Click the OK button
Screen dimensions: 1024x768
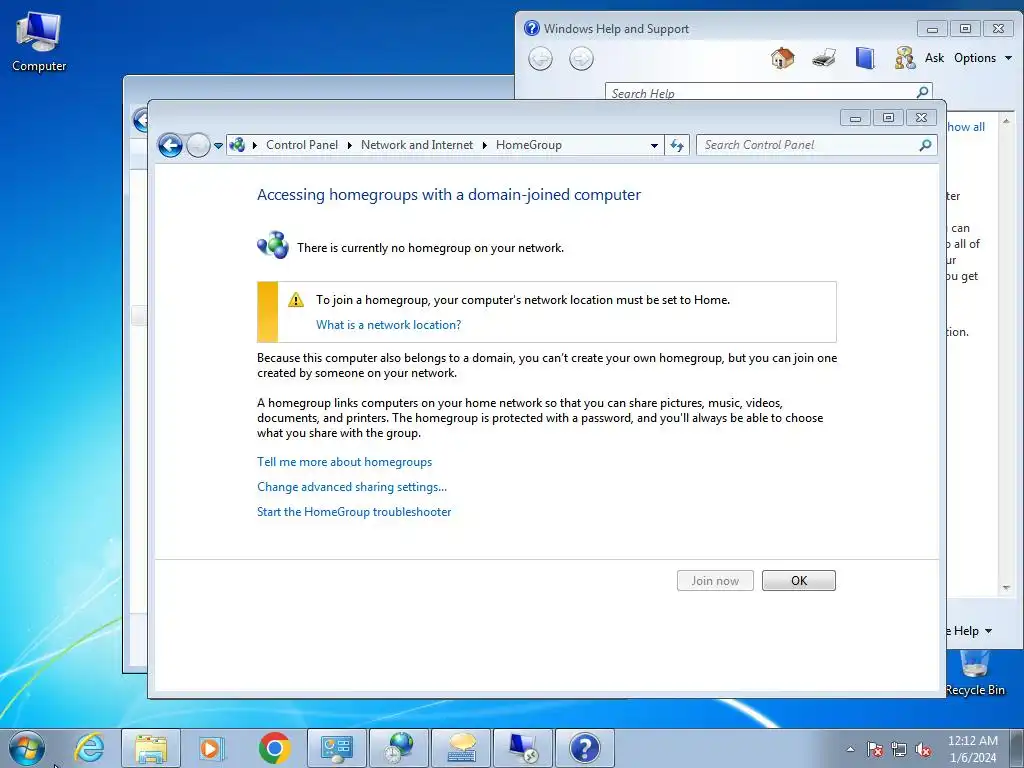[x=799, y=581]
